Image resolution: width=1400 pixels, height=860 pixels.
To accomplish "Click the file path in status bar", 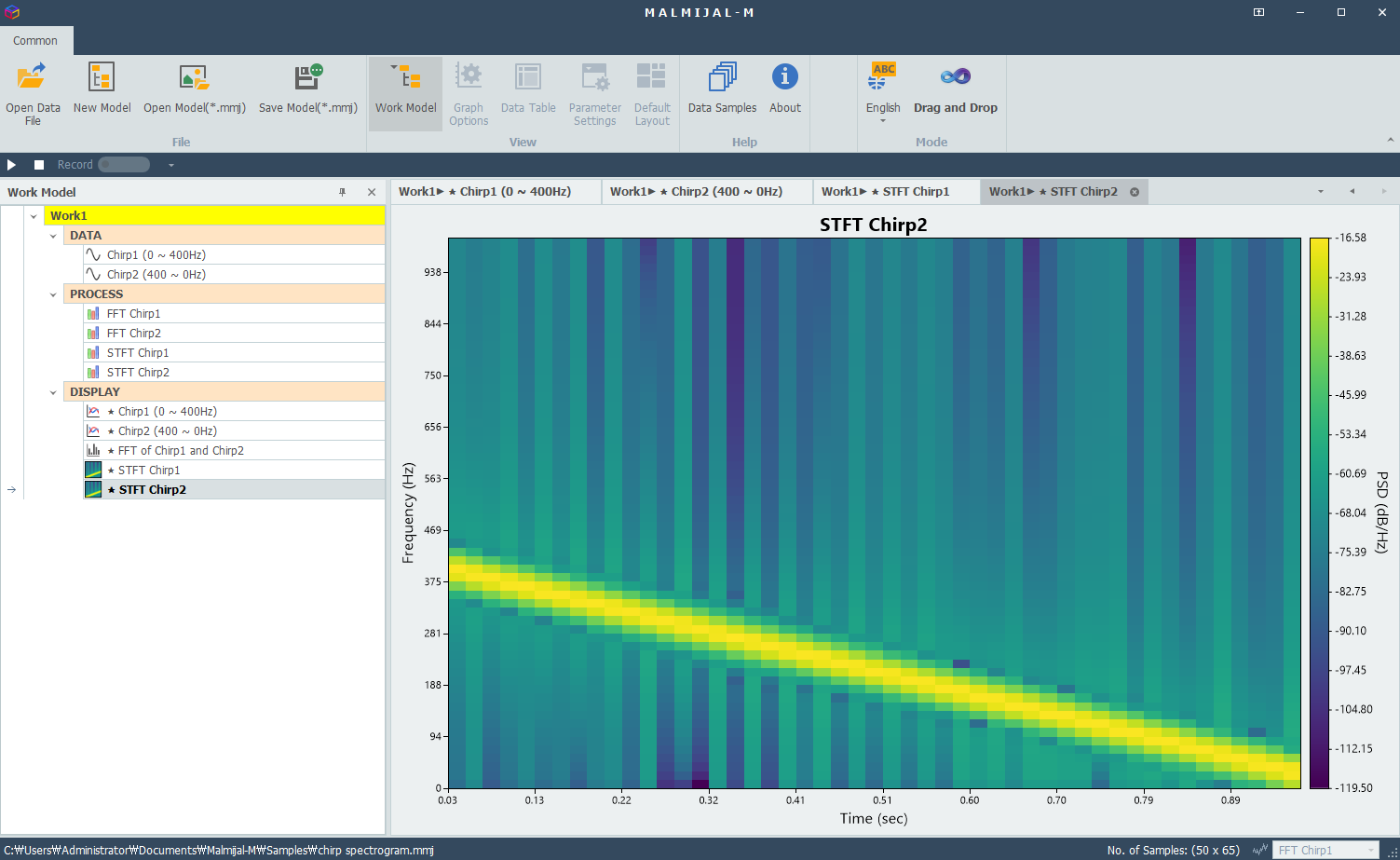I will (x=219, y=850).
